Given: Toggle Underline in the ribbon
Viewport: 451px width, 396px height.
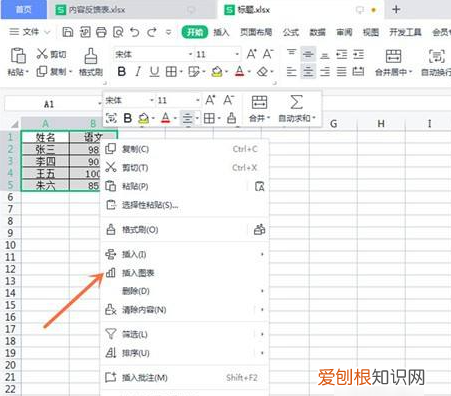Looking at the screenshot, I should [x=154, y=71].
